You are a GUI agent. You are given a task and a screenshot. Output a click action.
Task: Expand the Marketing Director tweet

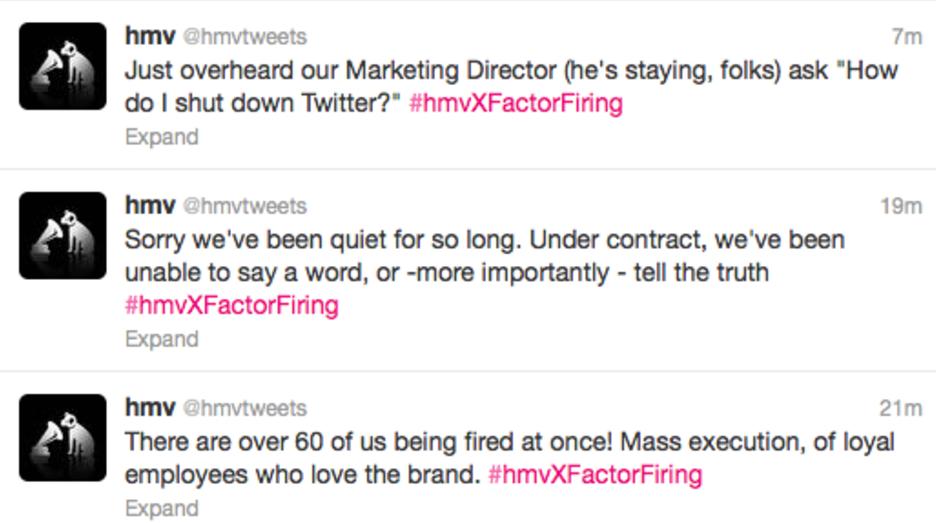[x=161, y=137]
